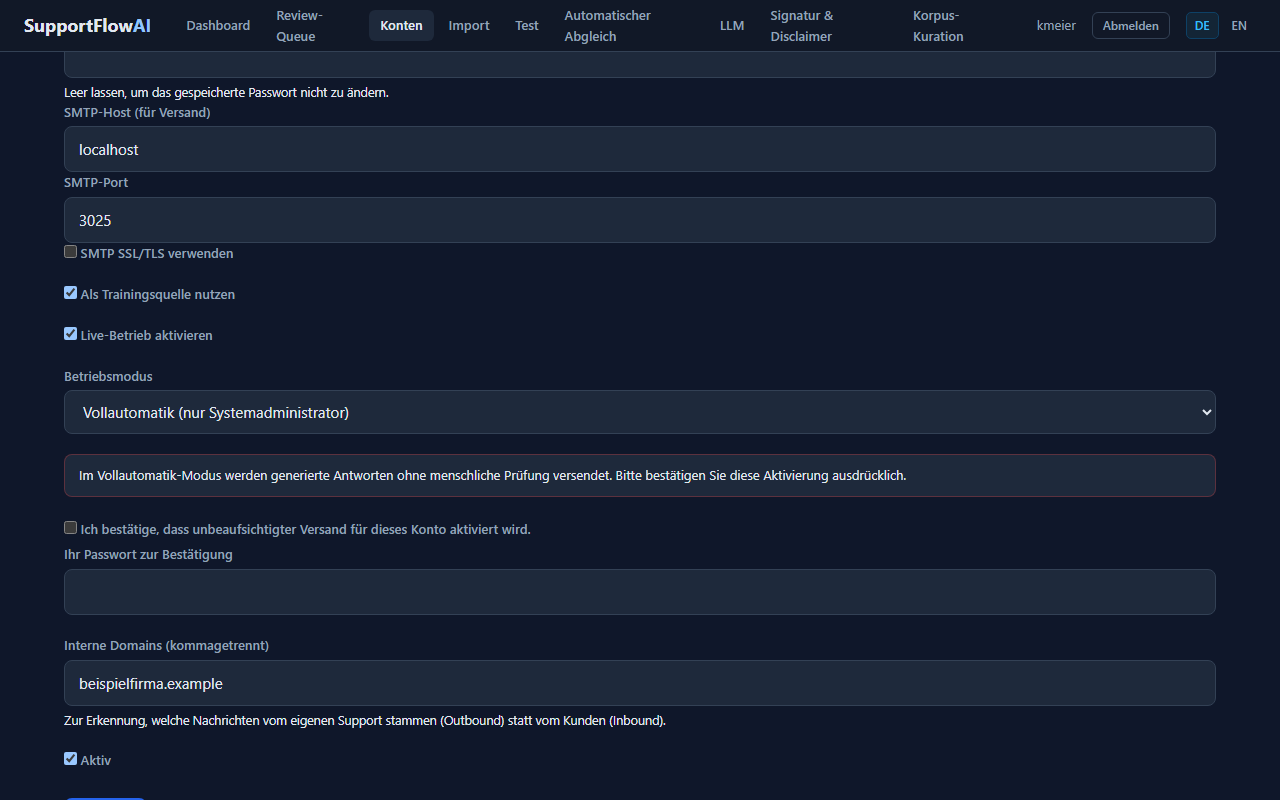
Task: Open Signatur & Disclaimer page
Action: tap(802, 26)
